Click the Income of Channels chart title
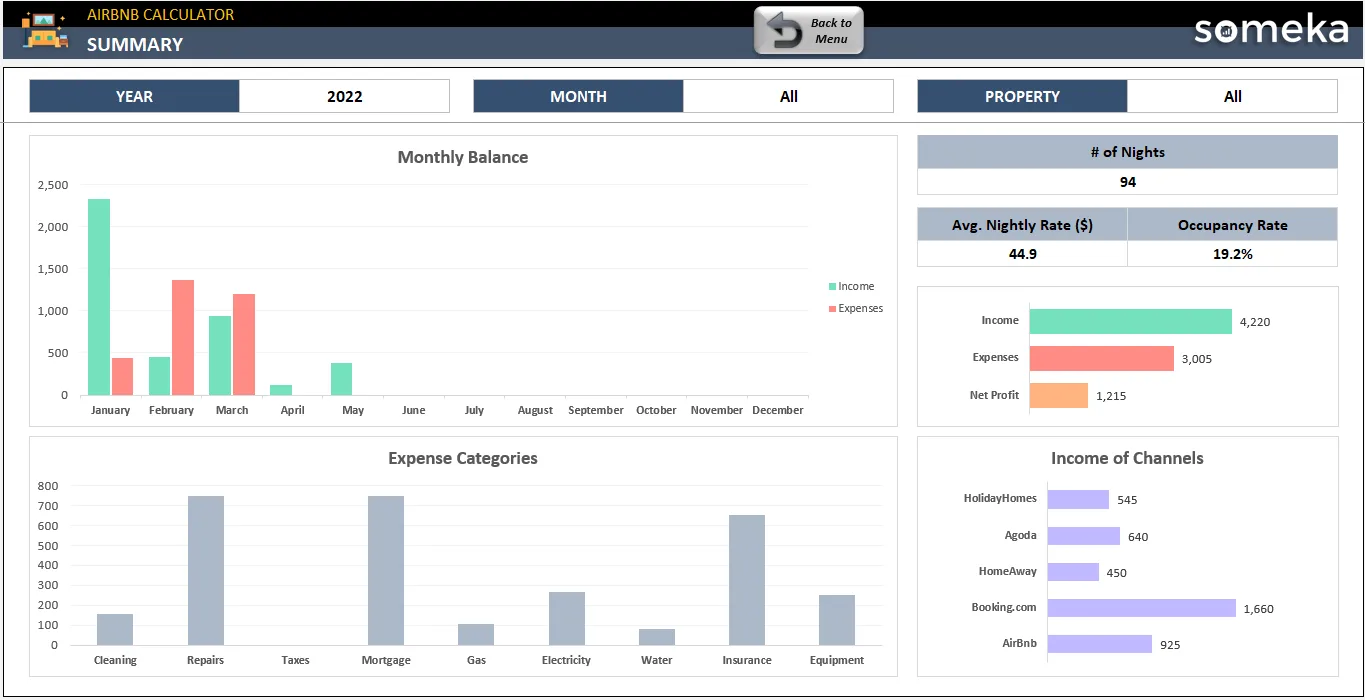Screen dimensions: 1365x700 click(1127, 458)
